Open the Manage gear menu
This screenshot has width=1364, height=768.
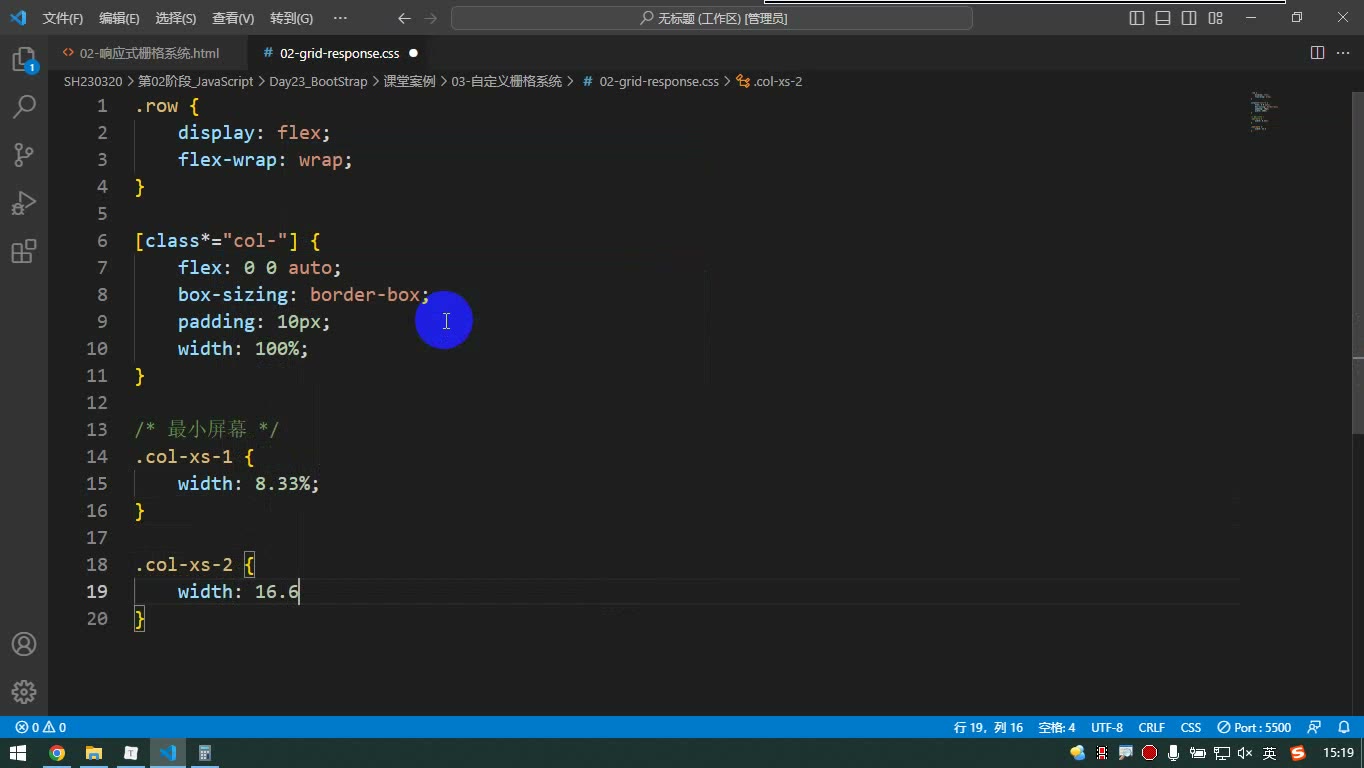tap(24, 691)
